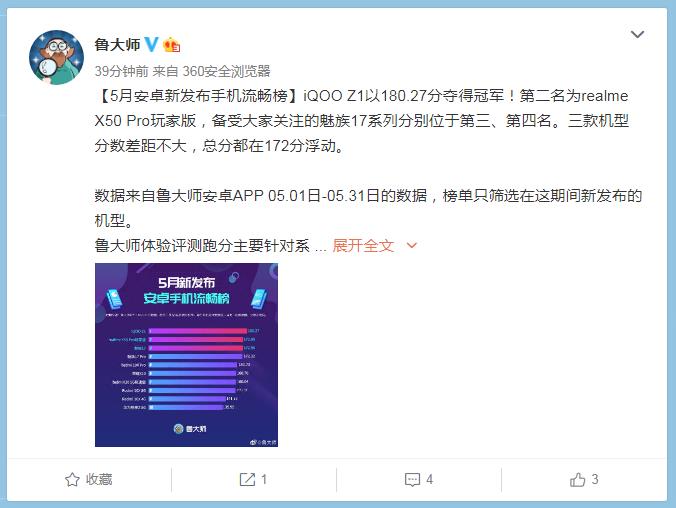Click the blue V verified badge
This screenshot has height=508, width=676.
151,44
